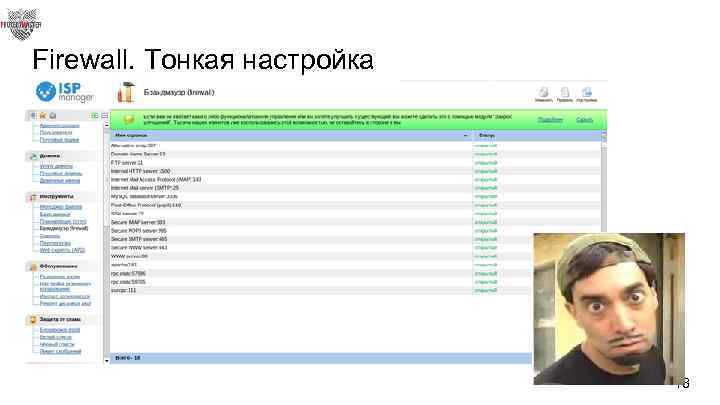Click the Инструменты section icon
Viewport: 720px width, 405px height.
point(33,197)
